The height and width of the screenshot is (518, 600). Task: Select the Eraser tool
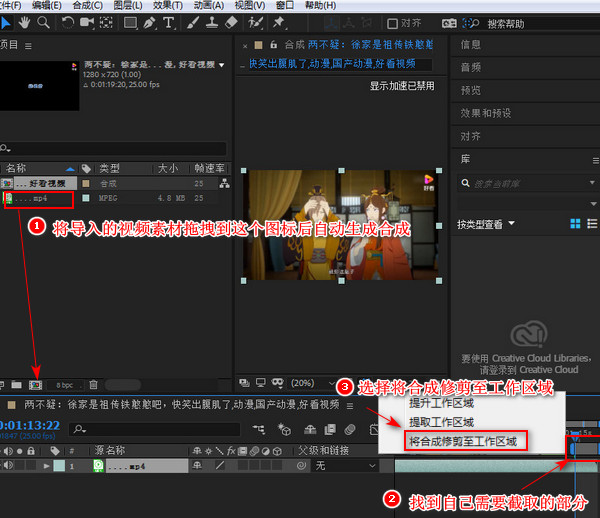tap(231, 23)
